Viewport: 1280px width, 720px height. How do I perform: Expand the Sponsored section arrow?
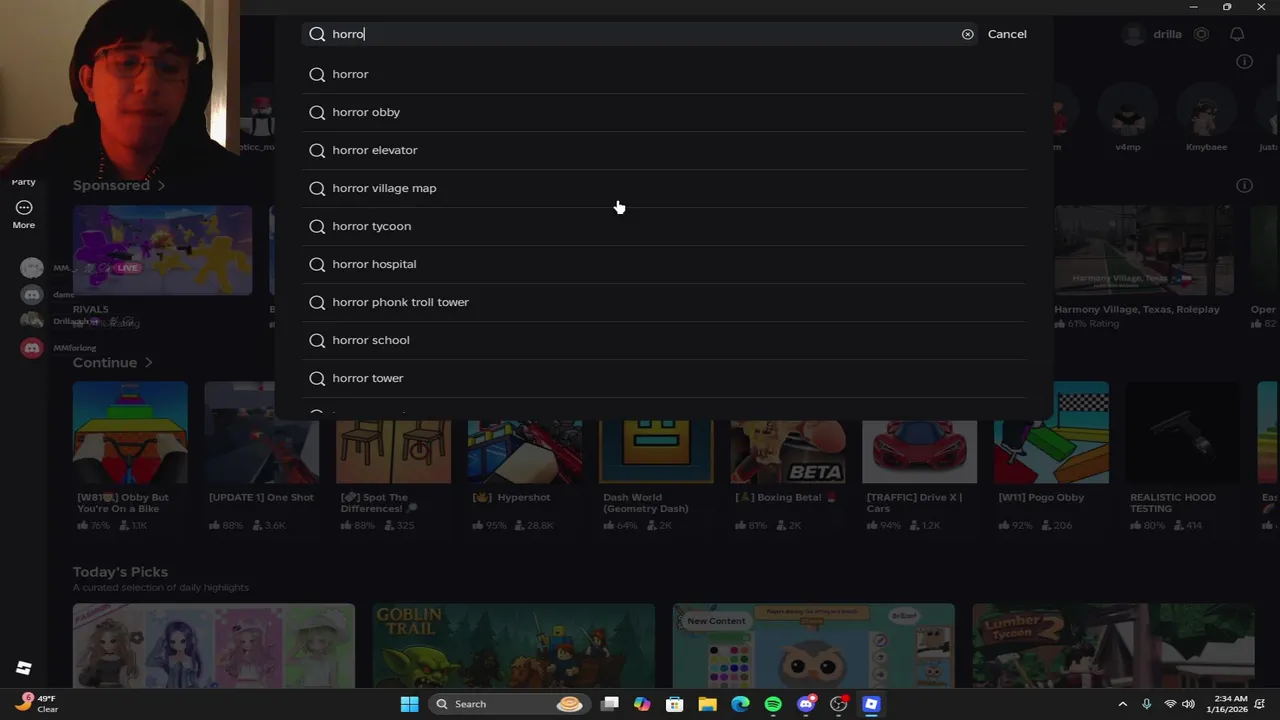pos(161,185)
